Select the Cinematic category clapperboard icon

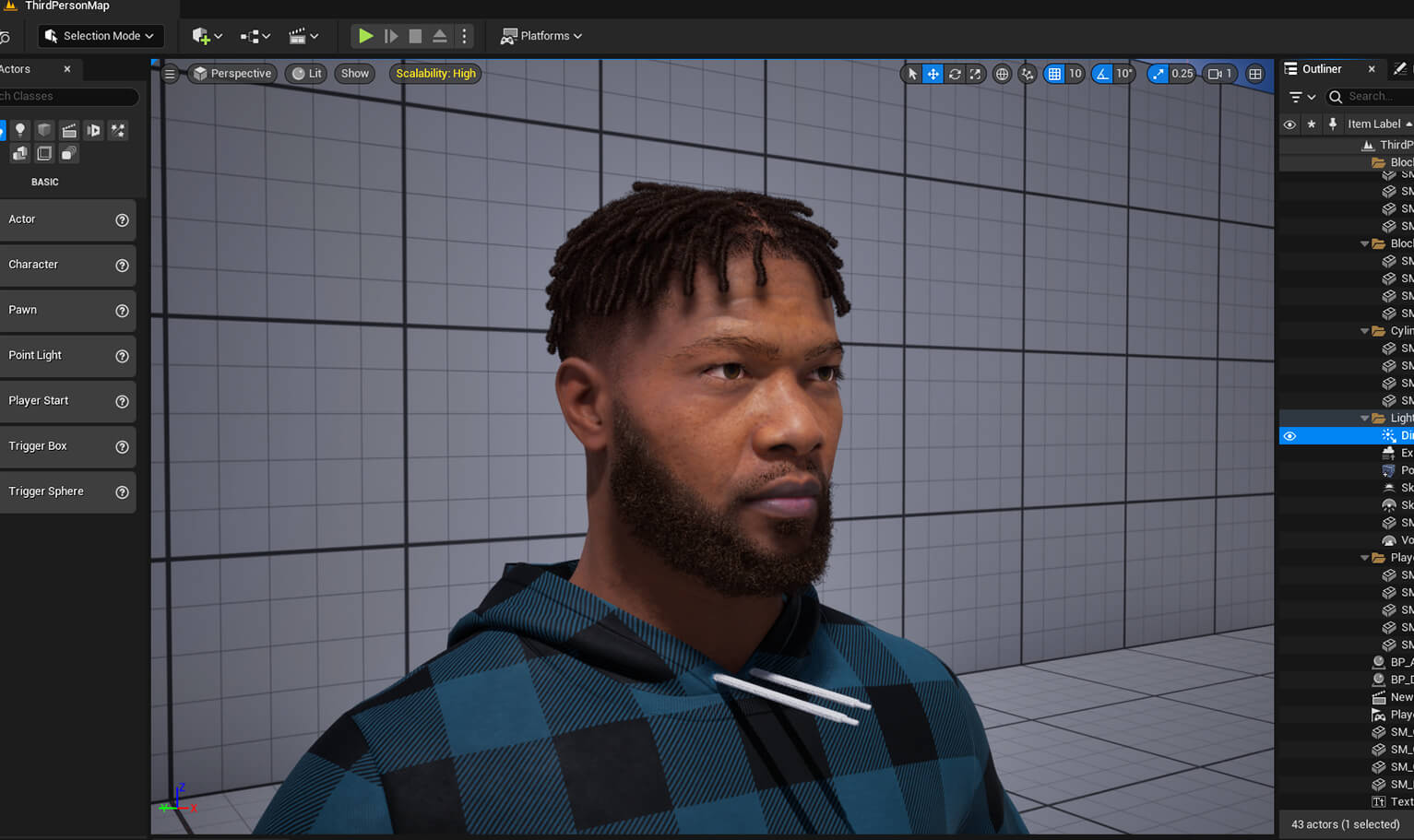(x=69, y=130)
